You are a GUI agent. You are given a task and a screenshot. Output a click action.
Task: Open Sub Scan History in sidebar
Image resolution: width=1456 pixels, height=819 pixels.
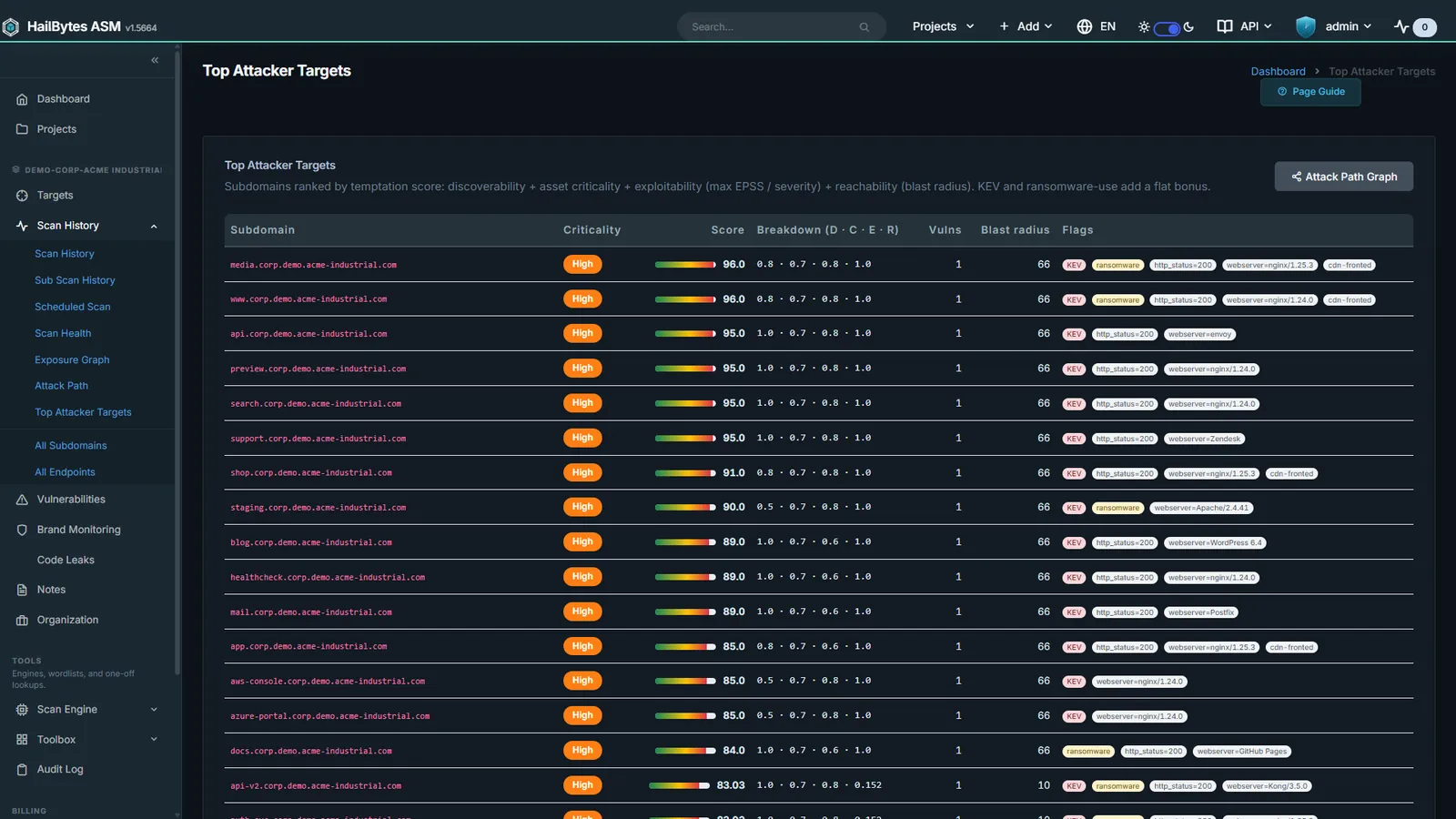tap(75, 280)
